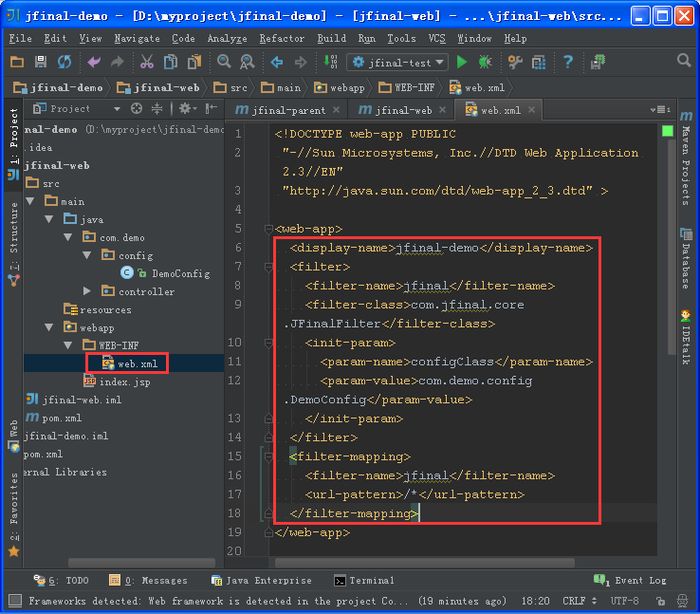Viewport: 700px width, 614px height.
Task: Open the Refactor menu
Action: click(282, 39)
